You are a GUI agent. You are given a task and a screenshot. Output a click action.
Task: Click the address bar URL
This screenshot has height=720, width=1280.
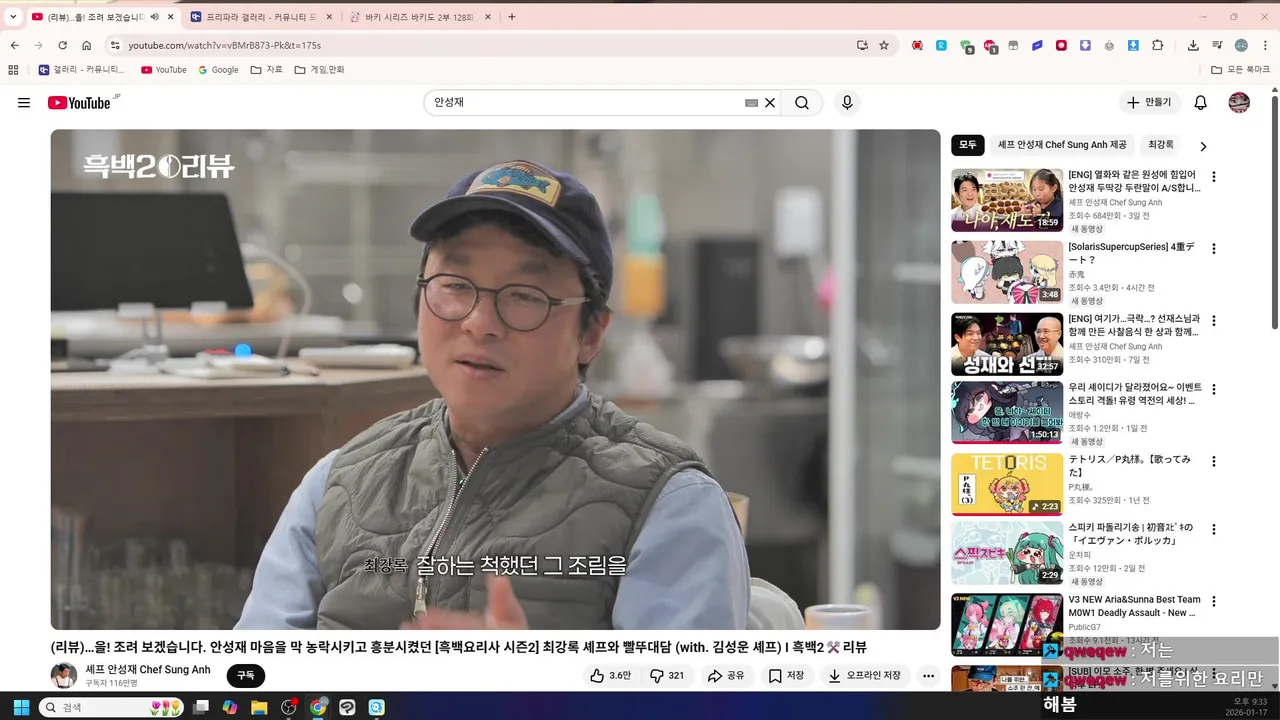coord(224,45)
